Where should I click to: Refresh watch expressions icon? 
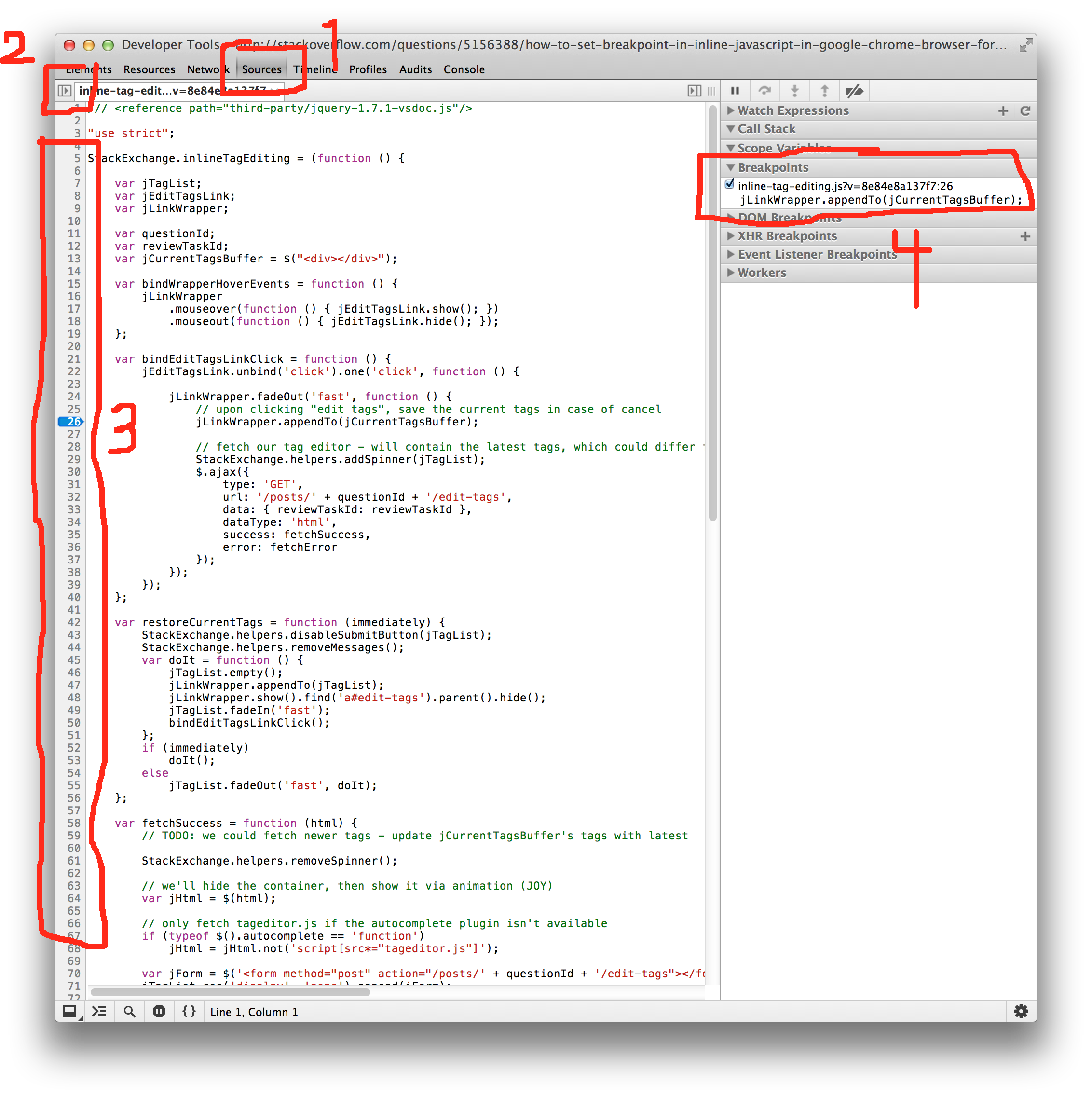tap(1025, 111)
